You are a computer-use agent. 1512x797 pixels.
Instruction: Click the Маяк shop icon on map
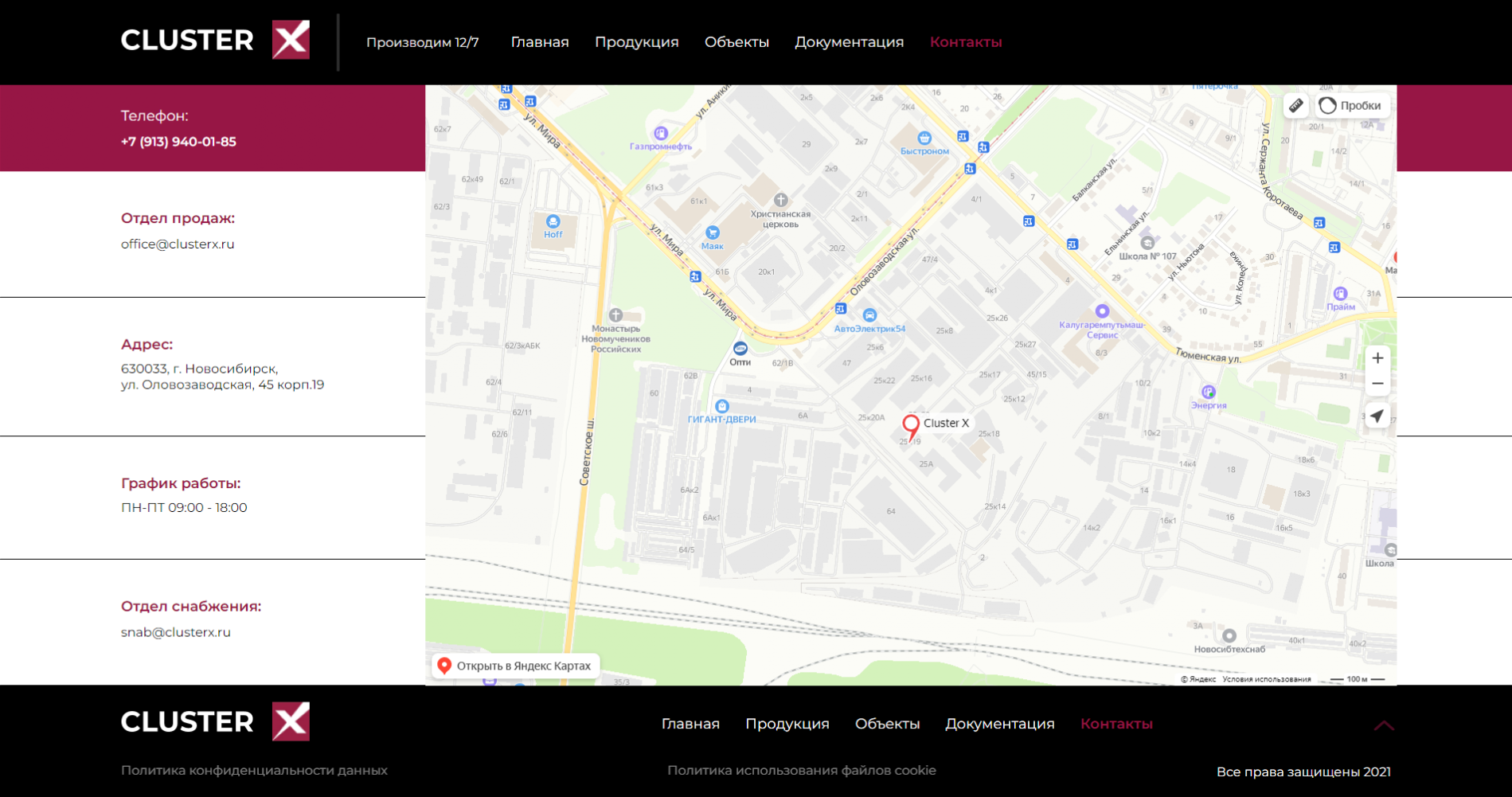pos(713,232)
